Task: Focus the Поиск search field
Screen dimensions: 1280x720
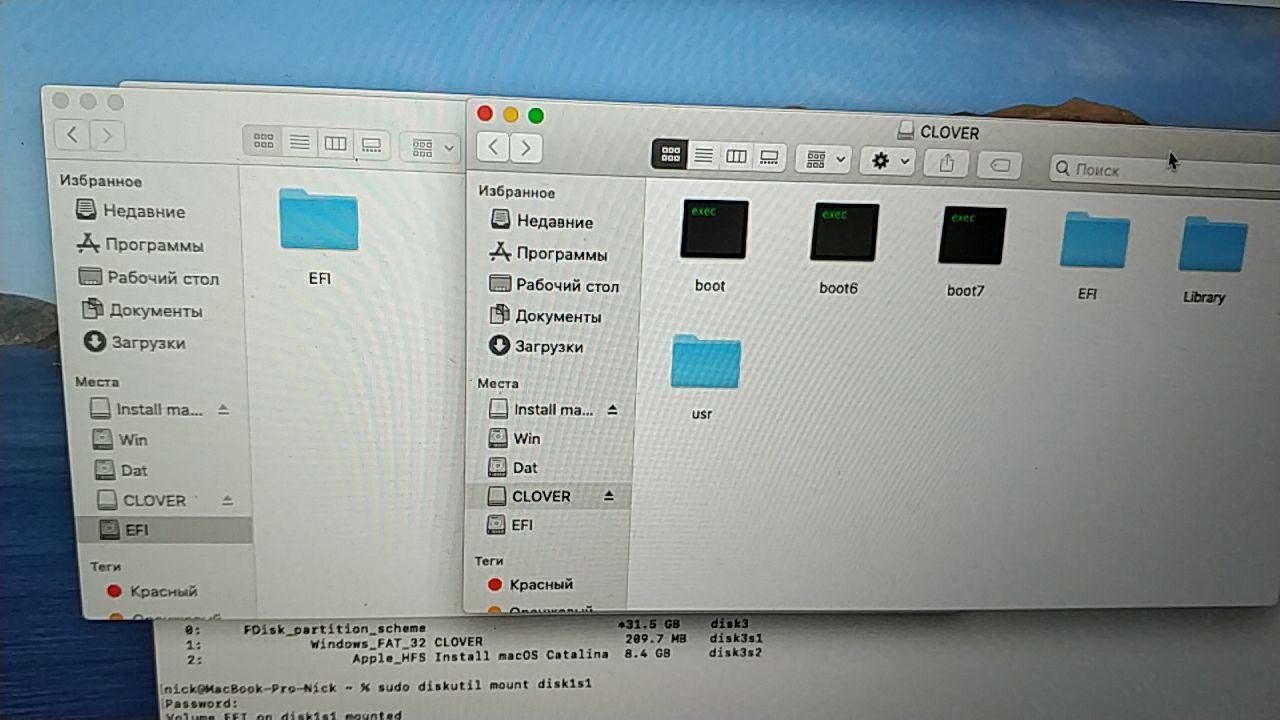Action: 1165,171
